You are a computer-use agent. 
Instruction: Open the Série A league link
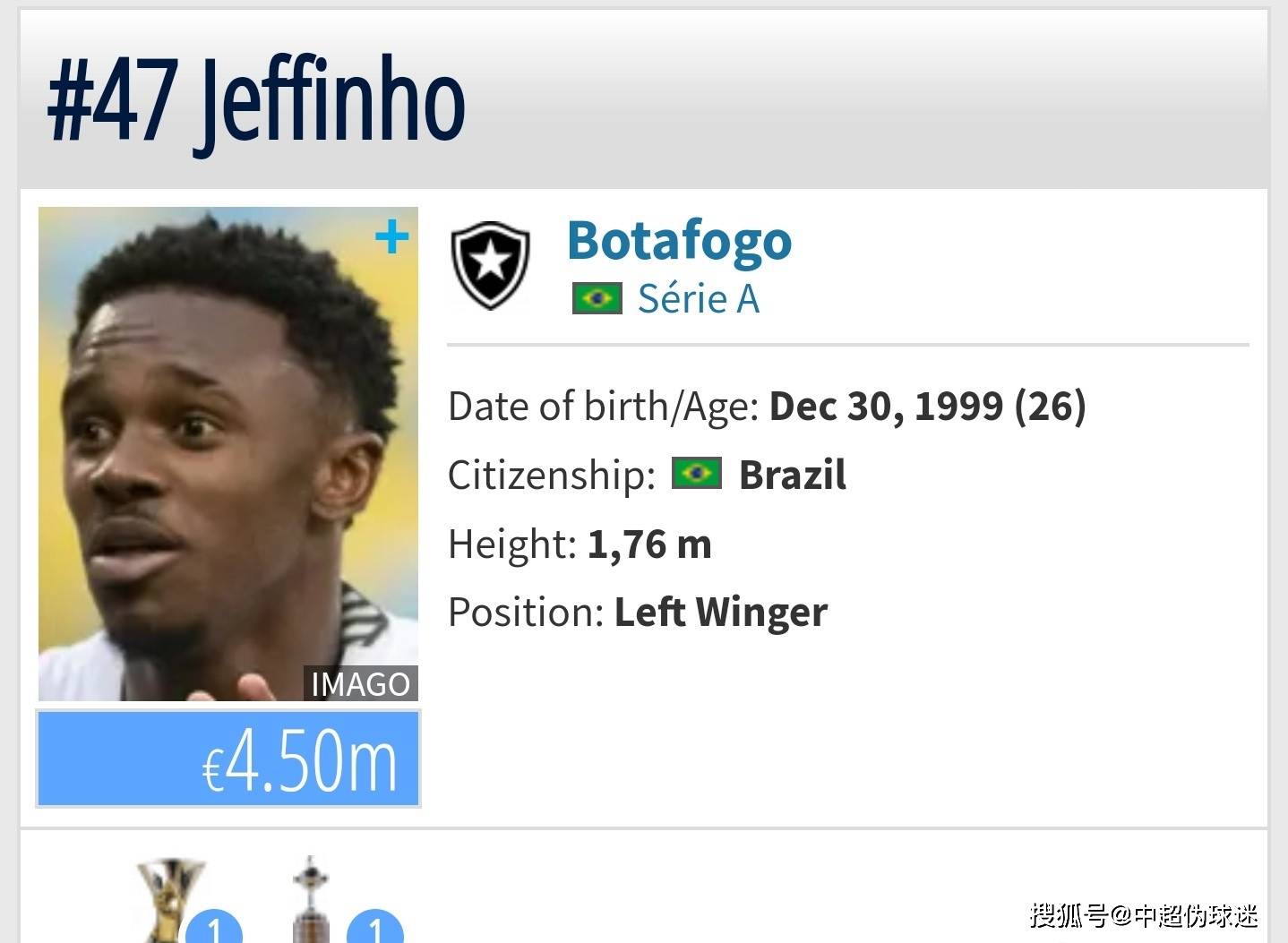699,298
